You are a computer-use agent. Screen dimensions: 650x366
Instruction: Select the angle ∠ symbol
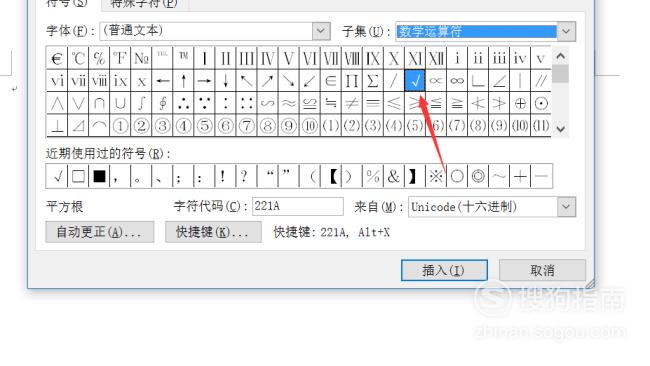(x=499, y=81)
